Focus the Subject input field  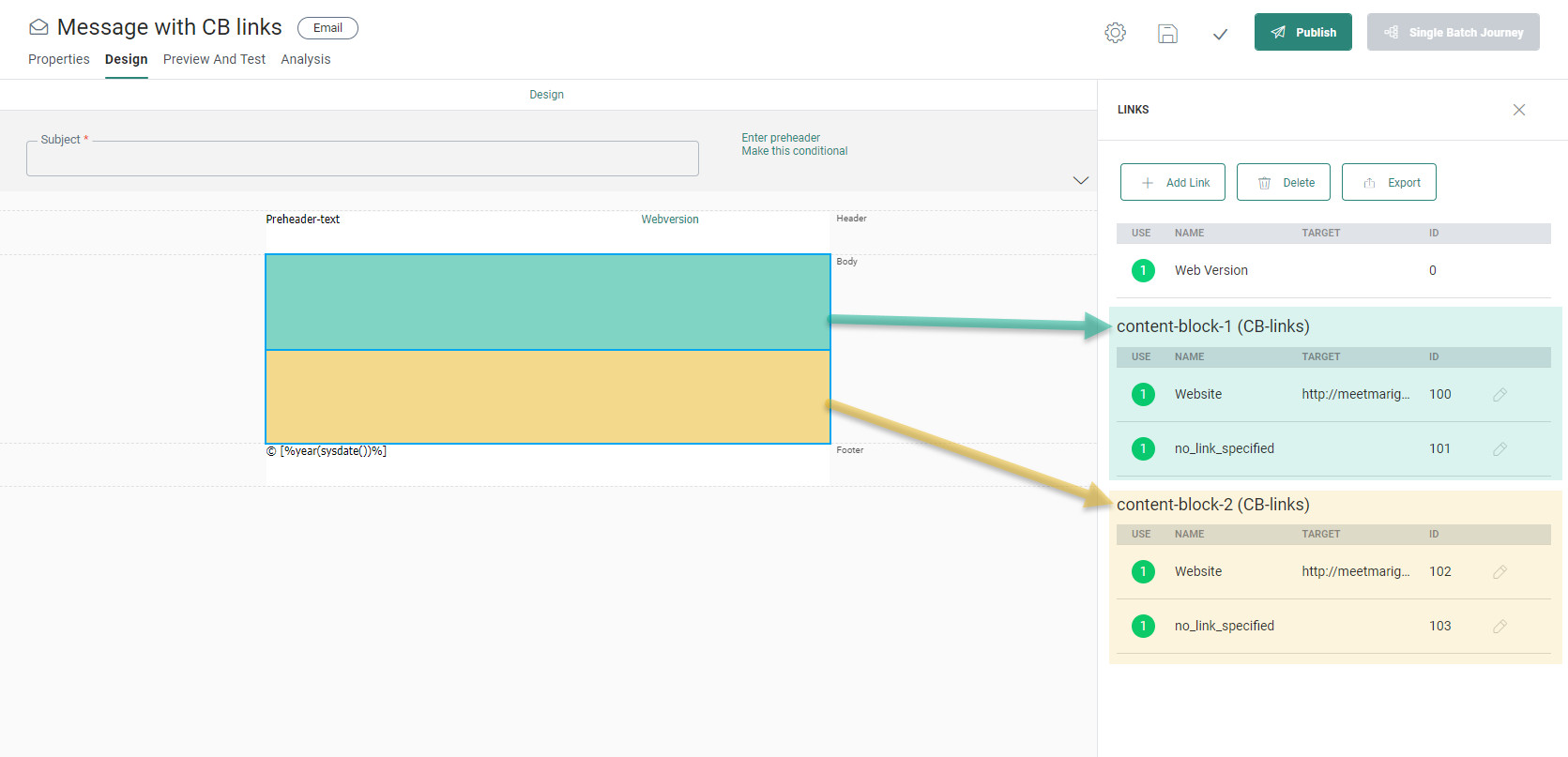[x=362, y=159]
